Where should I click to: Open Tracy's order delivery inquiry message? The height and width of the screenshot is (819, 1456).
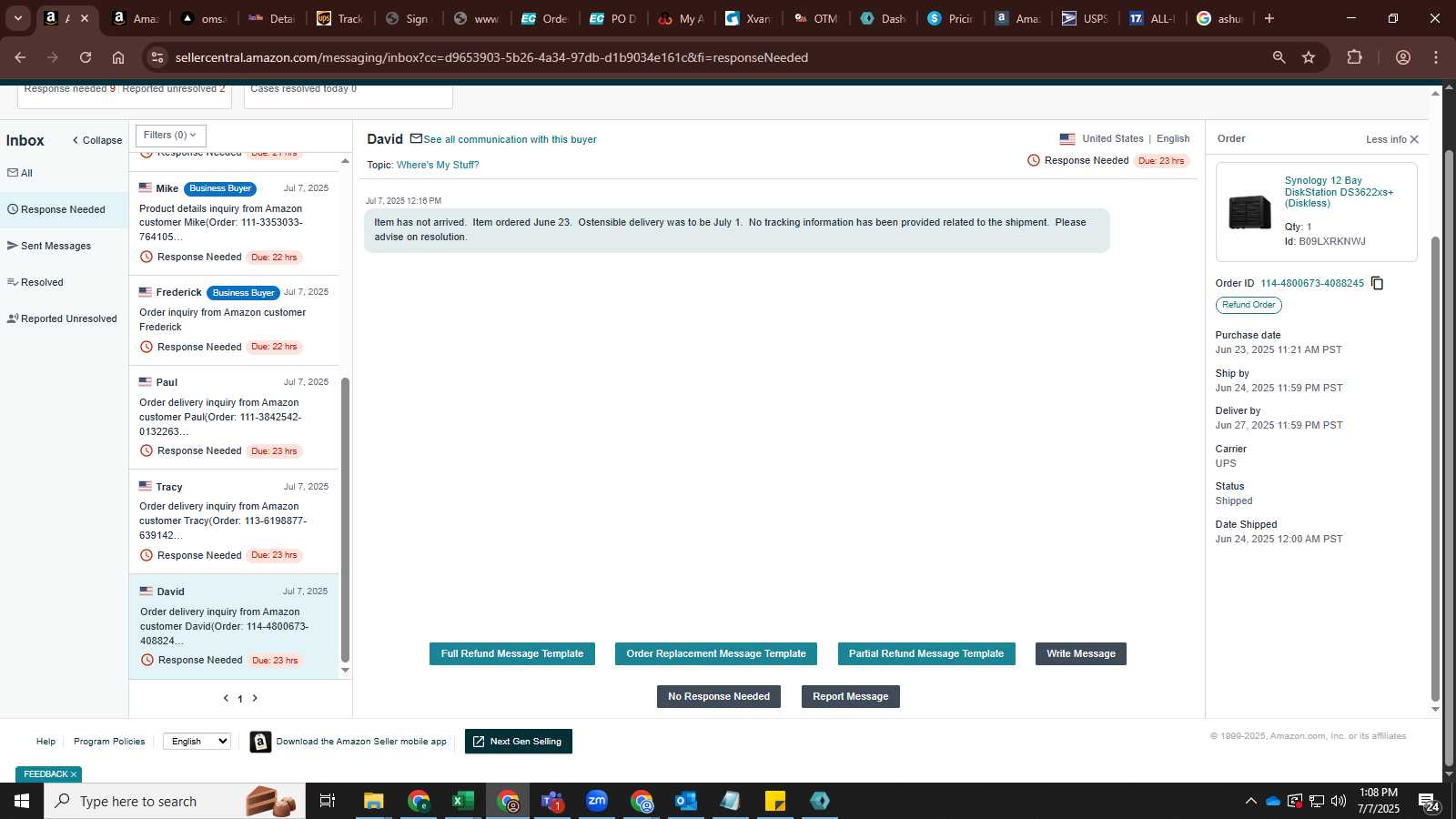[234, 521]
